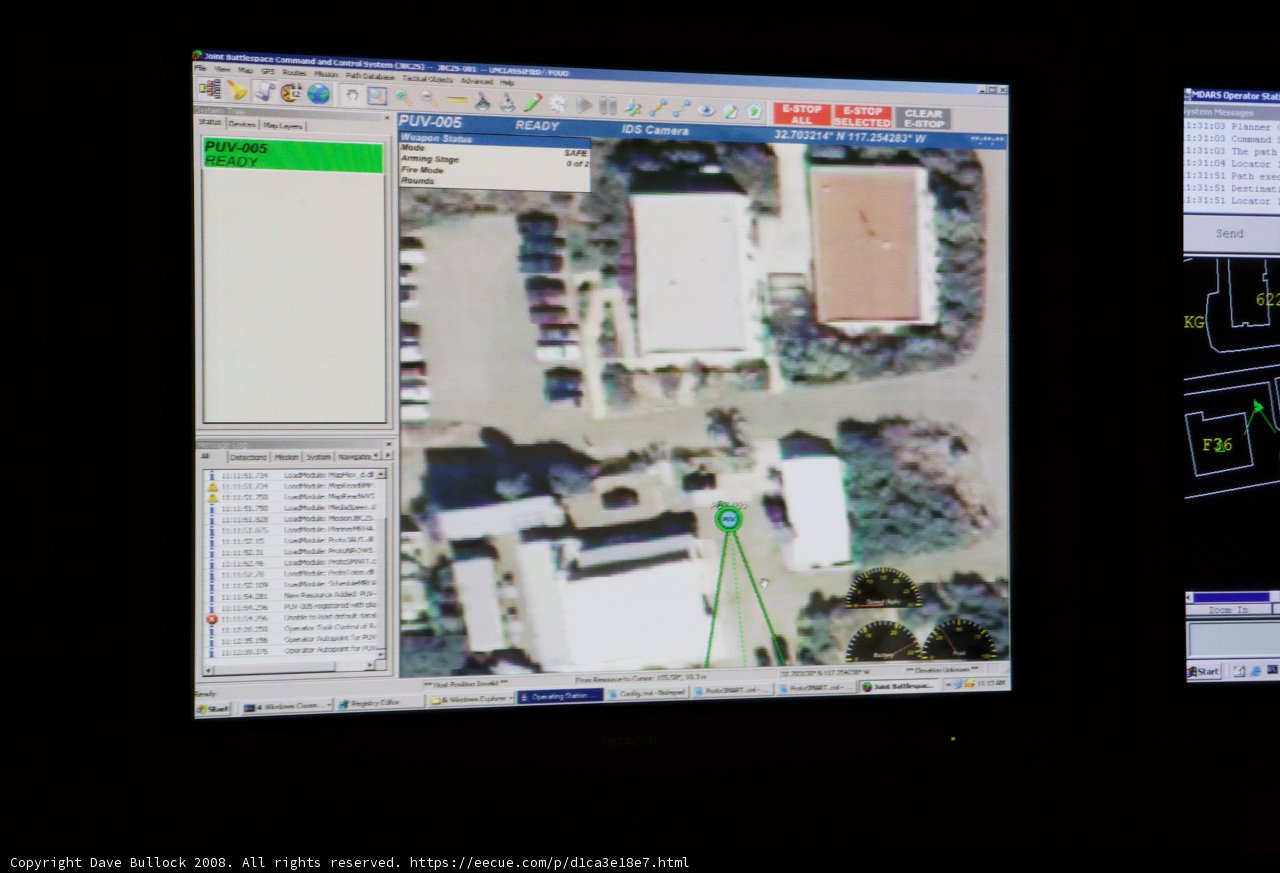This screenshot has height=873, width=1280.
Task: Select the All tab in log panel
Action: click(205, 456)
